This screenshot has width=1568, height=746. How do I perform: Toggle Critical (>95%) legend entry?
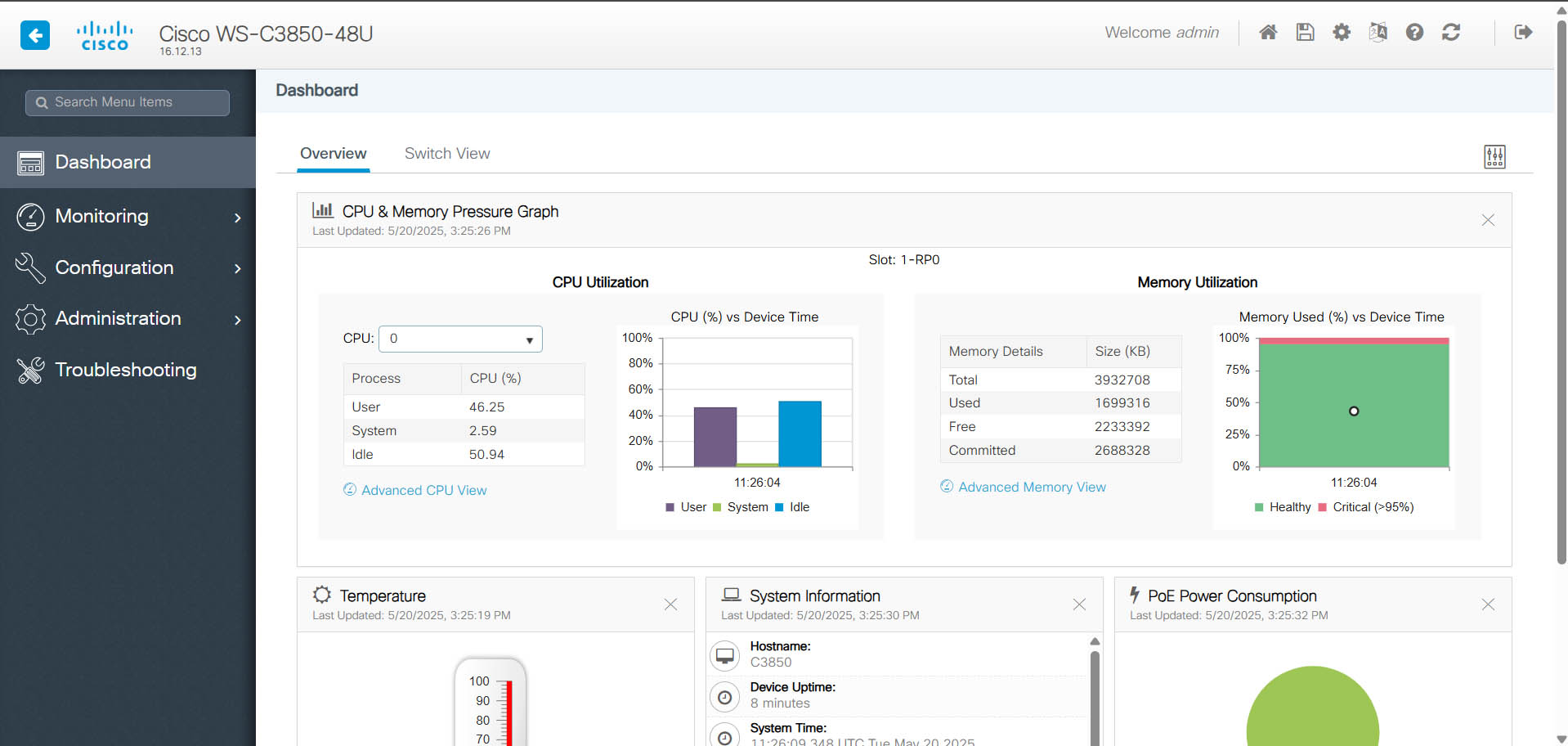(1366, 507)
